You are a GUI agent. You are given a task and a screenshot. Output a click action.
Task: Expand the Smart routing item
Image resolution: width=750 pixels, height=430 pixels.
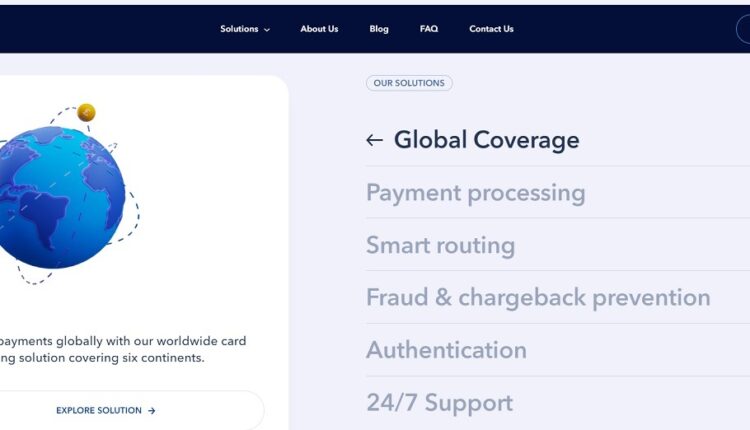click(440, 245)
